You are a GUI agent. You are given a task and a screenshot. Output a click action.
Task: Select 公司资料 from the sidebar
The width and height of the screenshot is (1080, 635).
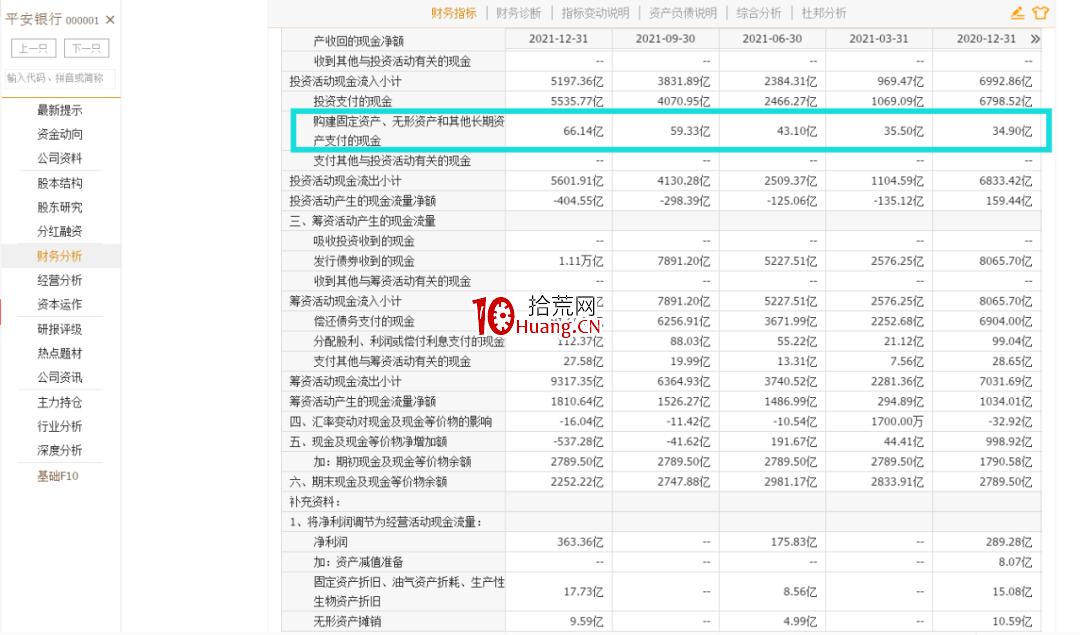pyautogui.click(x=60, y=158)
